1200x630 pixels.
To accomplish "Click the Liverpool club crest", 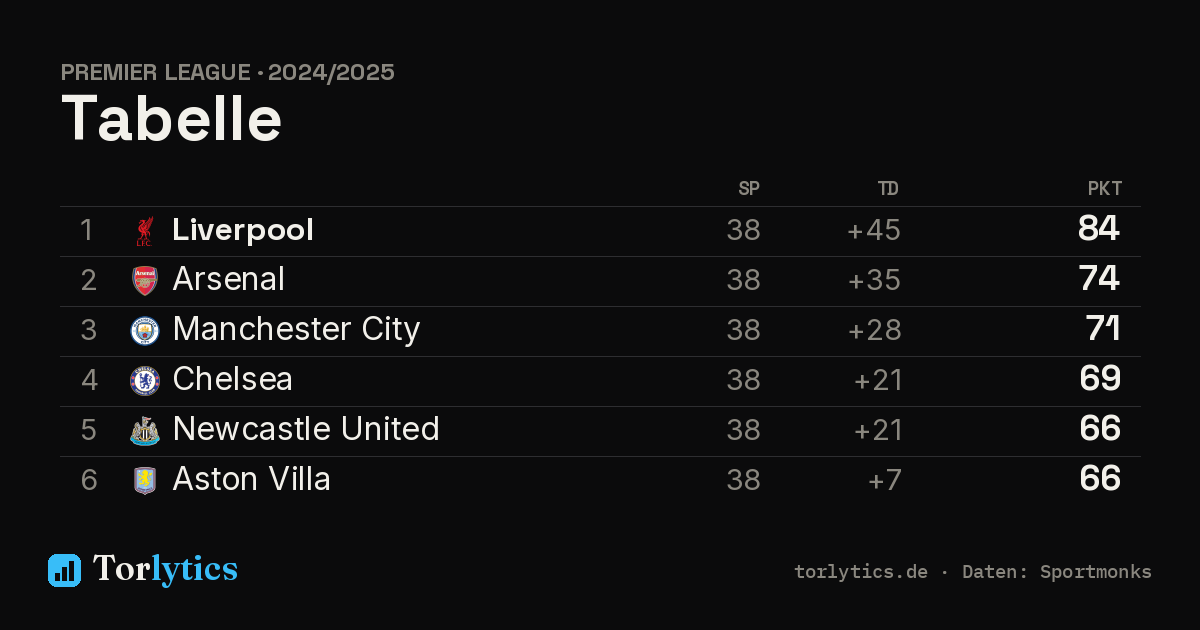I will (145, 231).
